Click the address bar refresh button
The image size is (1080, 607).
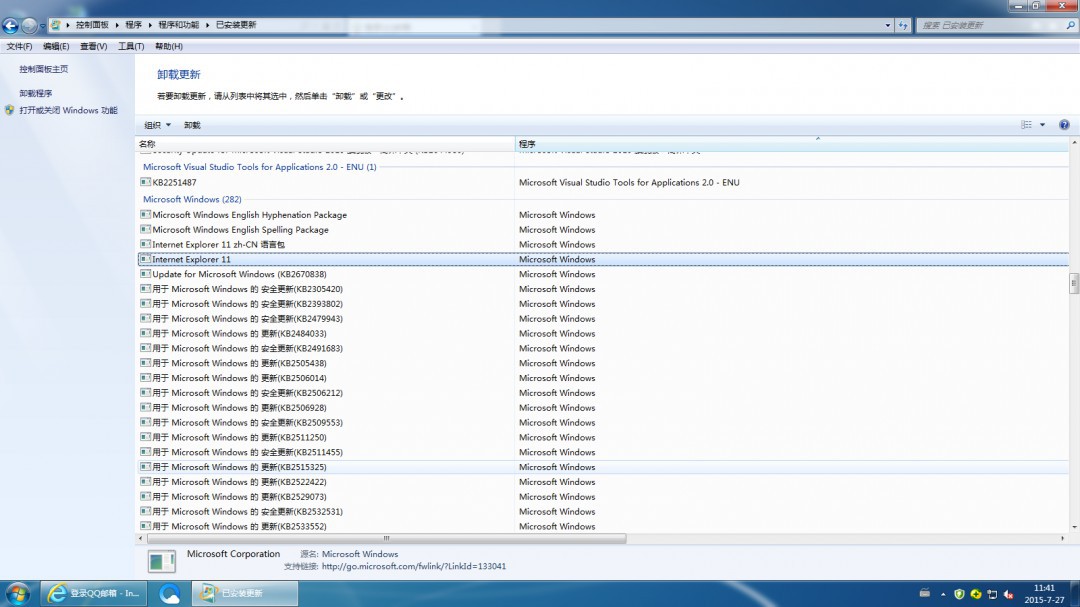click(903, 25)
